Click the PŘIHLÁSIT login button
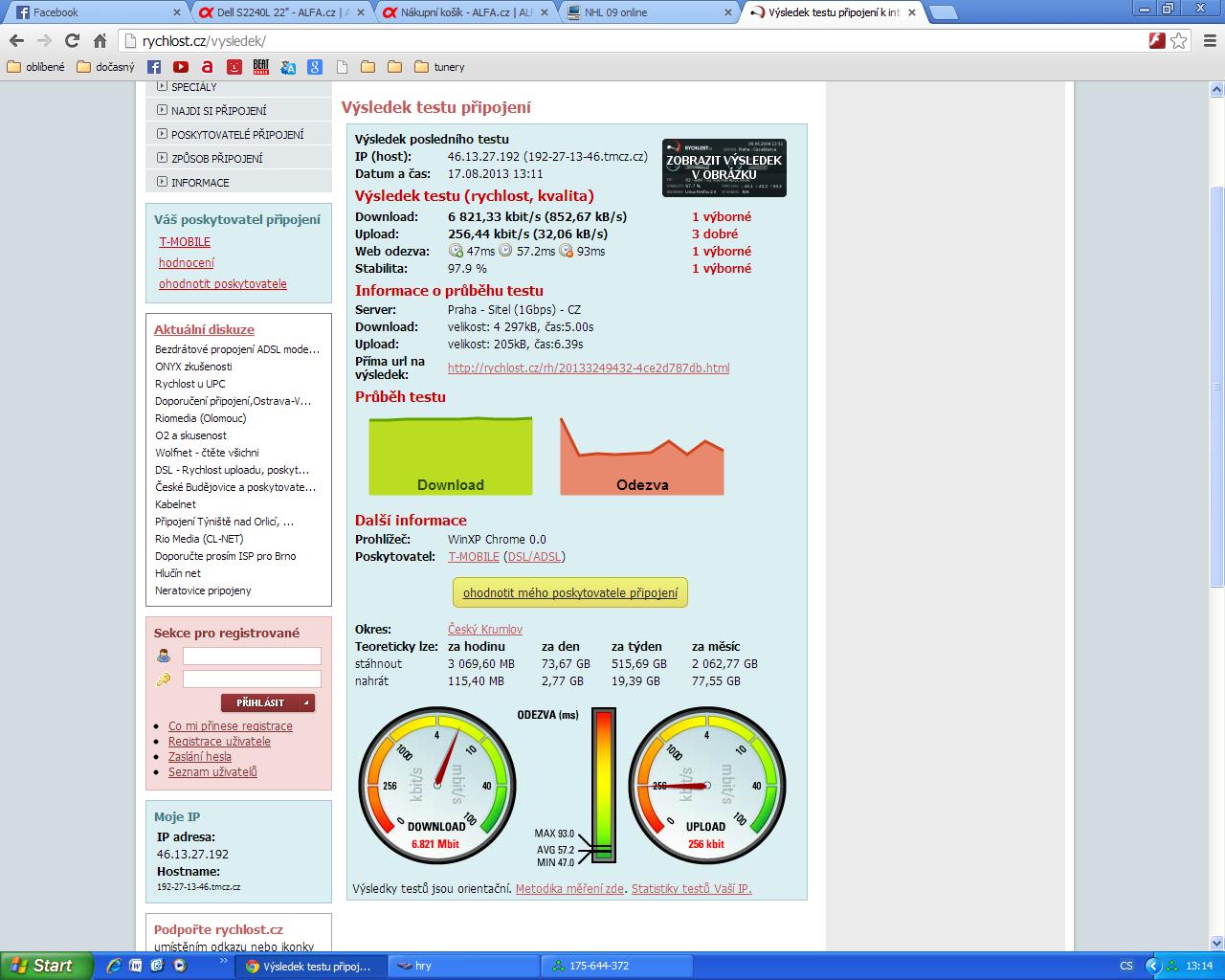 tap(268, 702)
